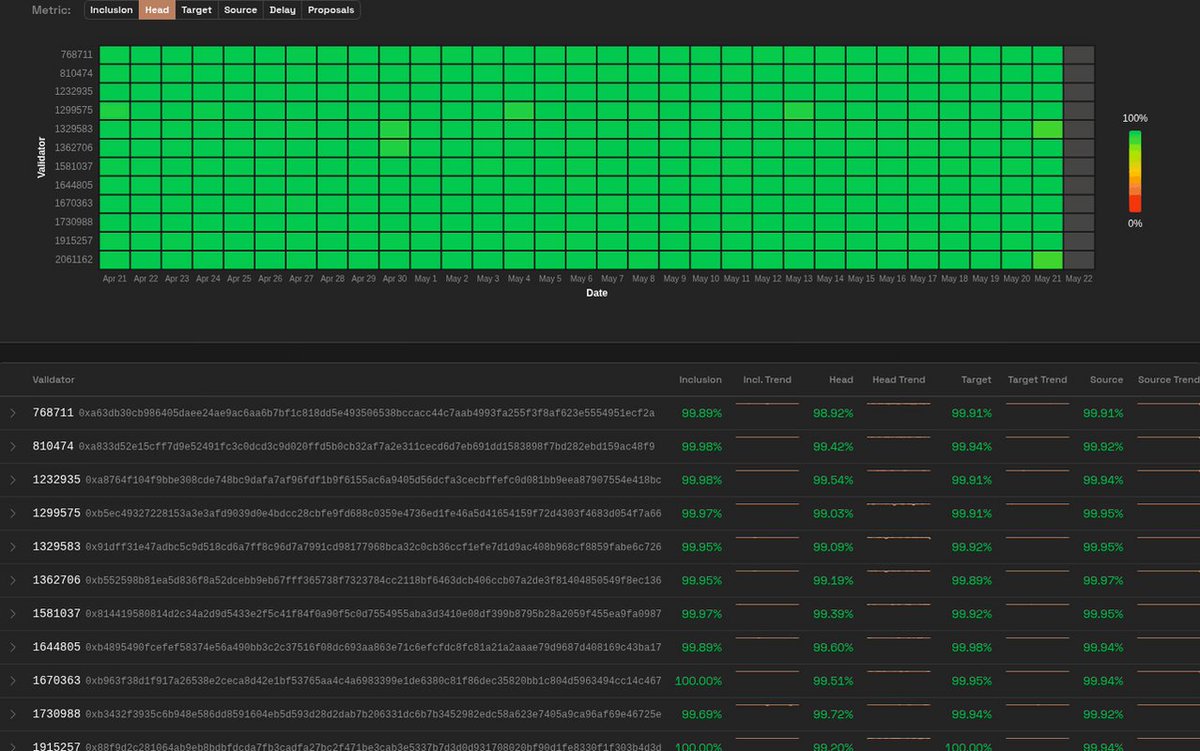Expand row for validator 1670363

[x=13, y=681]
